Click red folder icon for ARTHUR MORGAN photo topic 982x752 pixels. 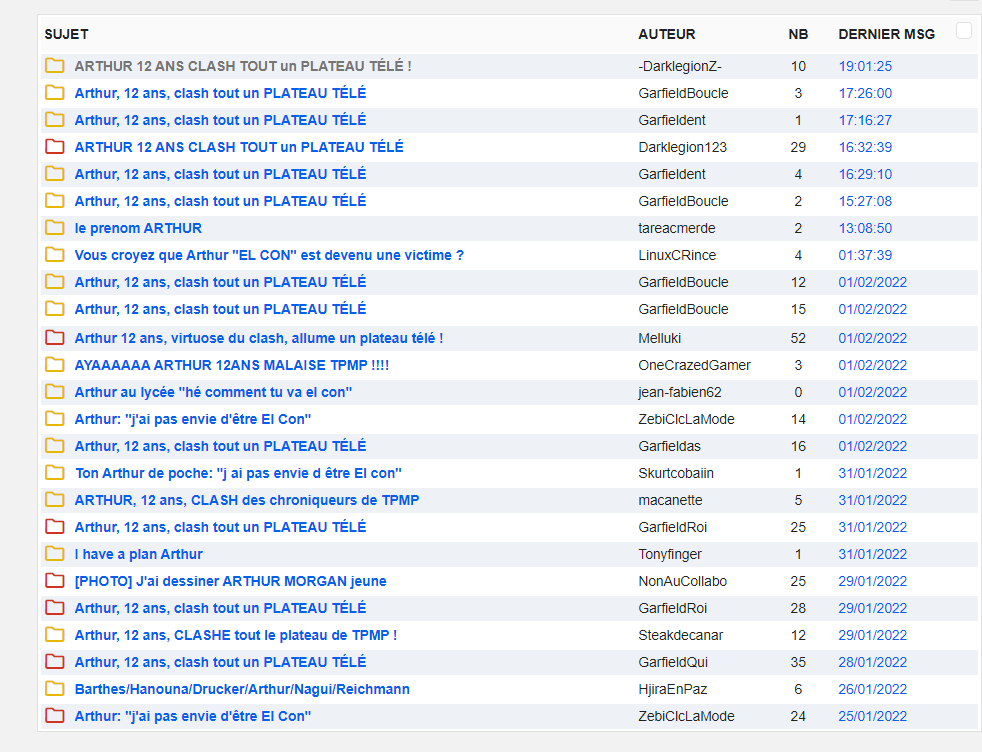[54, 580]
